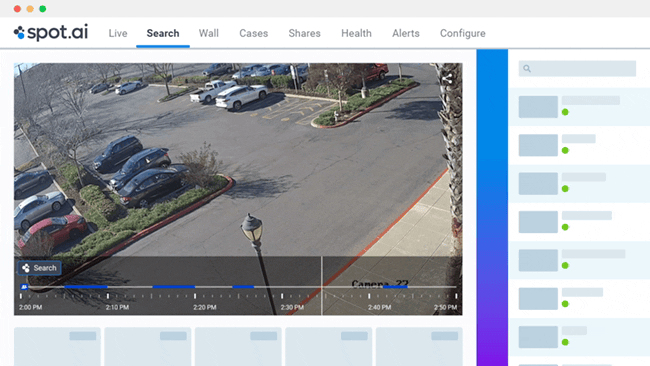Click the macOS yellow minimize window button
650x366 pixels.
click(30, 9)
